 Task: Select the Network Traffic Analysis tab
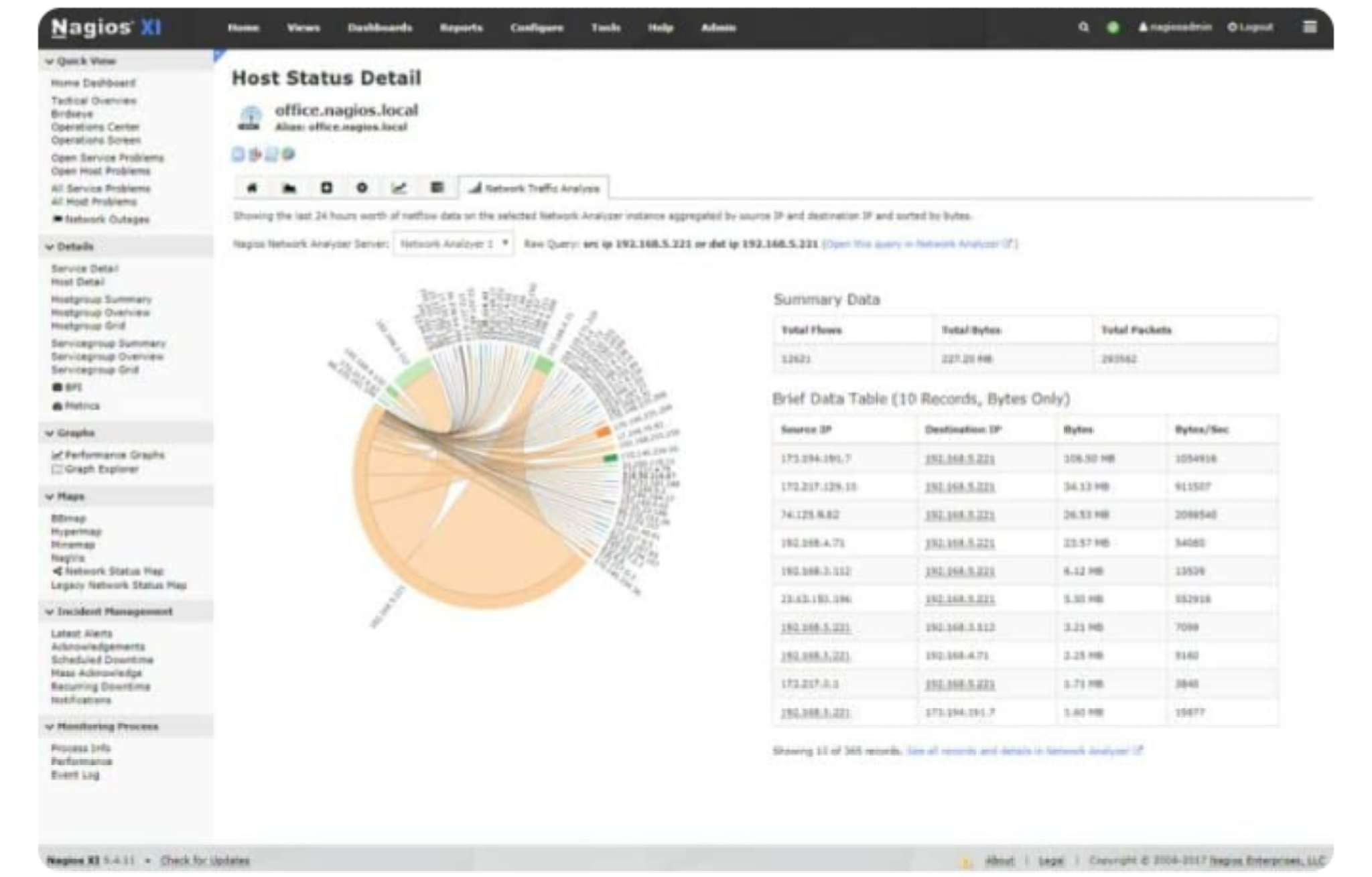534,188
